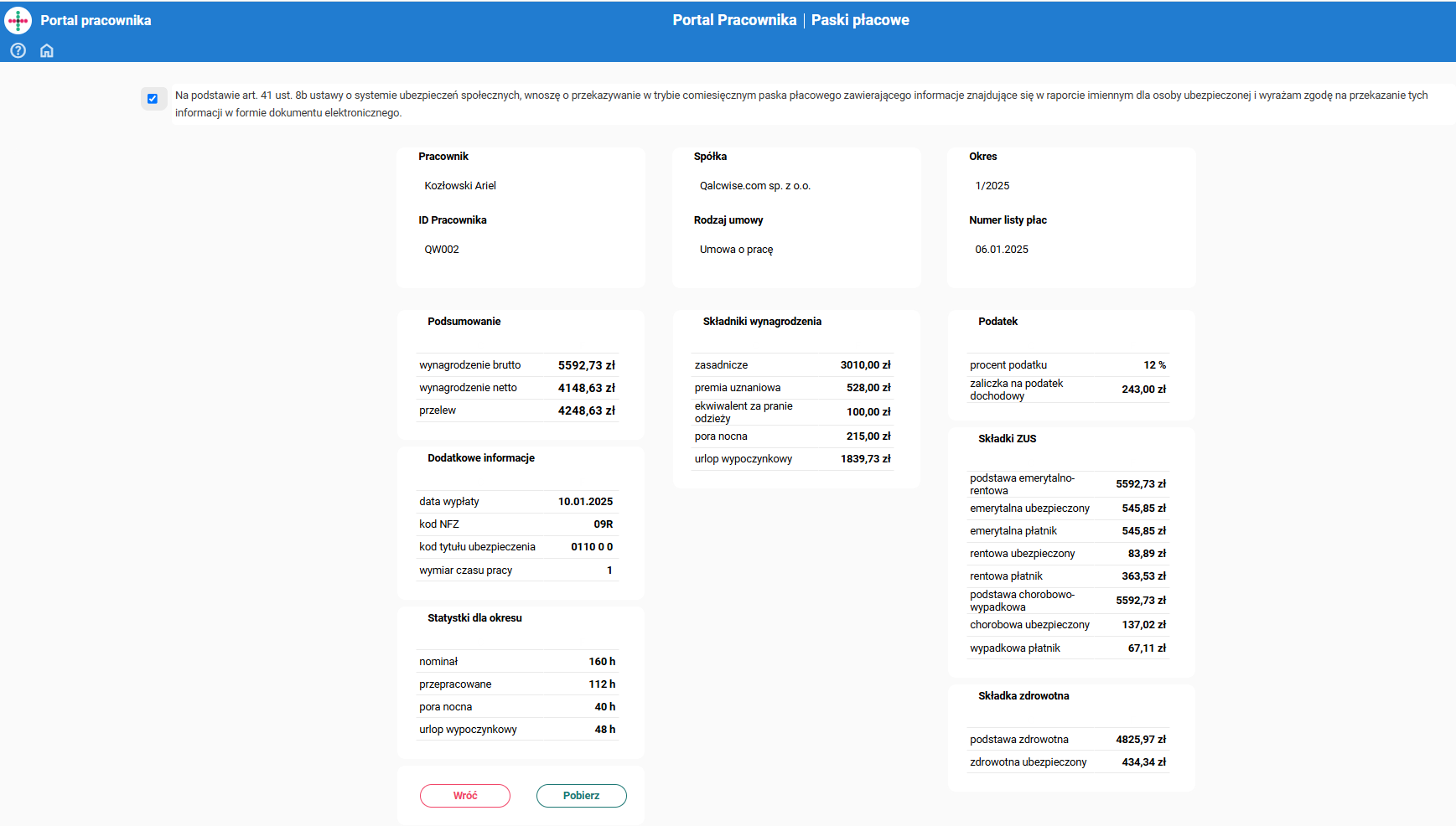Click the wynagrodzenie brutto amount 5592,73 zł

click(x=586, y=365)
